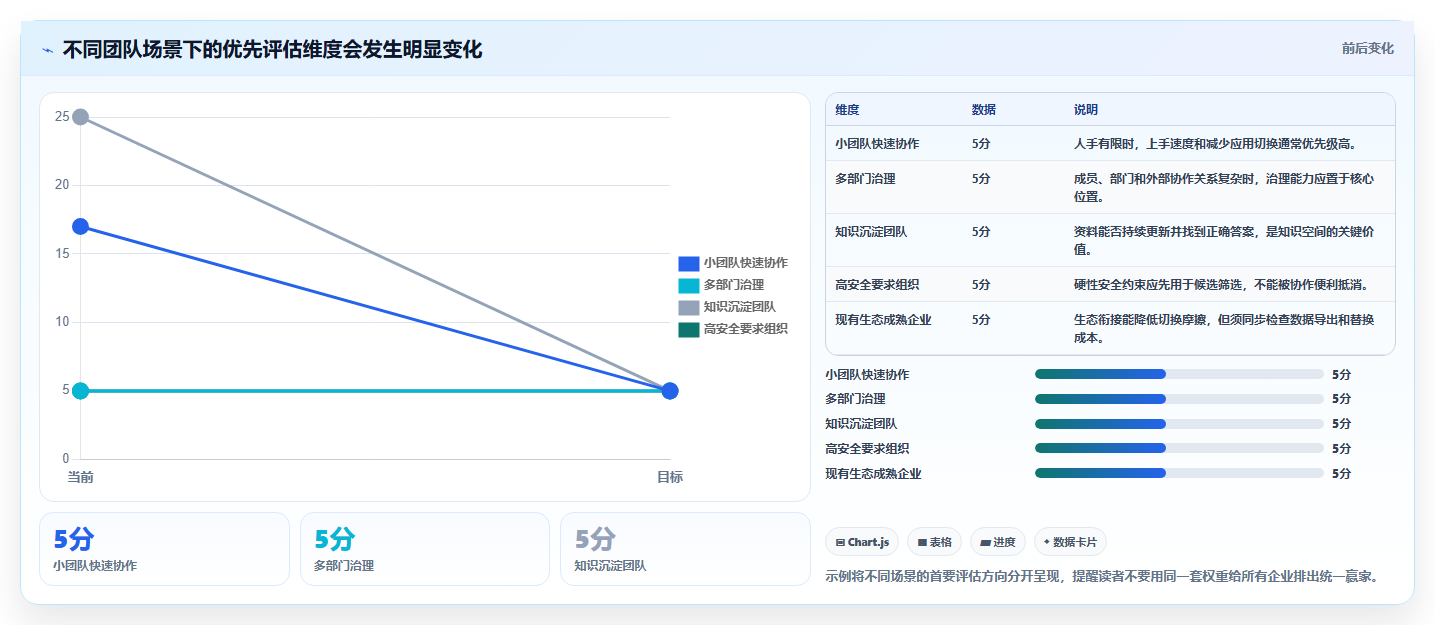The width and height of the screenshot is (1435, 625).
Task: Click the icon in the Chart.js tag
Action: pos(840,542)
